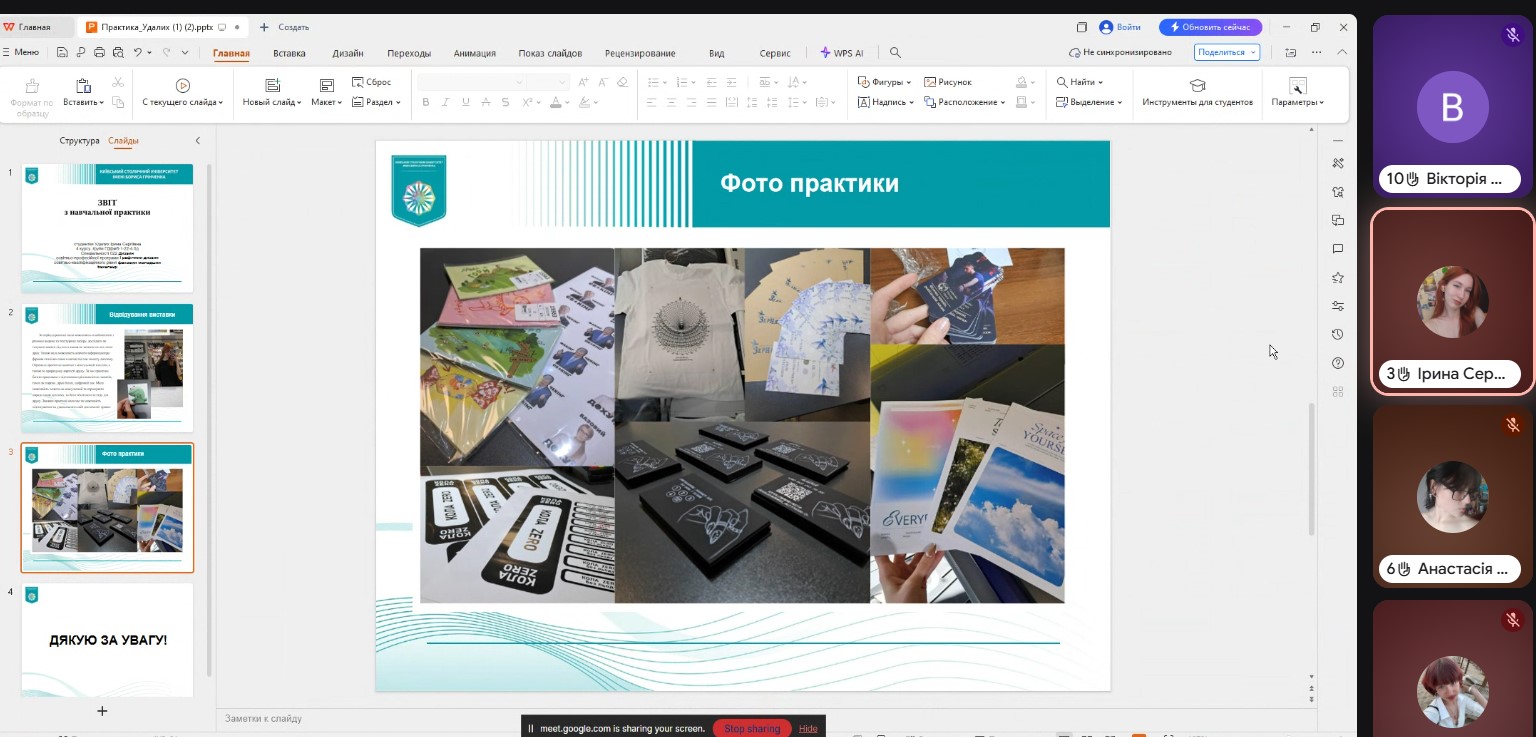Image resolution: width=1536 pixels, height=737 pixels.
Task: Open Инструменты для студентов
Action: point(1197,93)
